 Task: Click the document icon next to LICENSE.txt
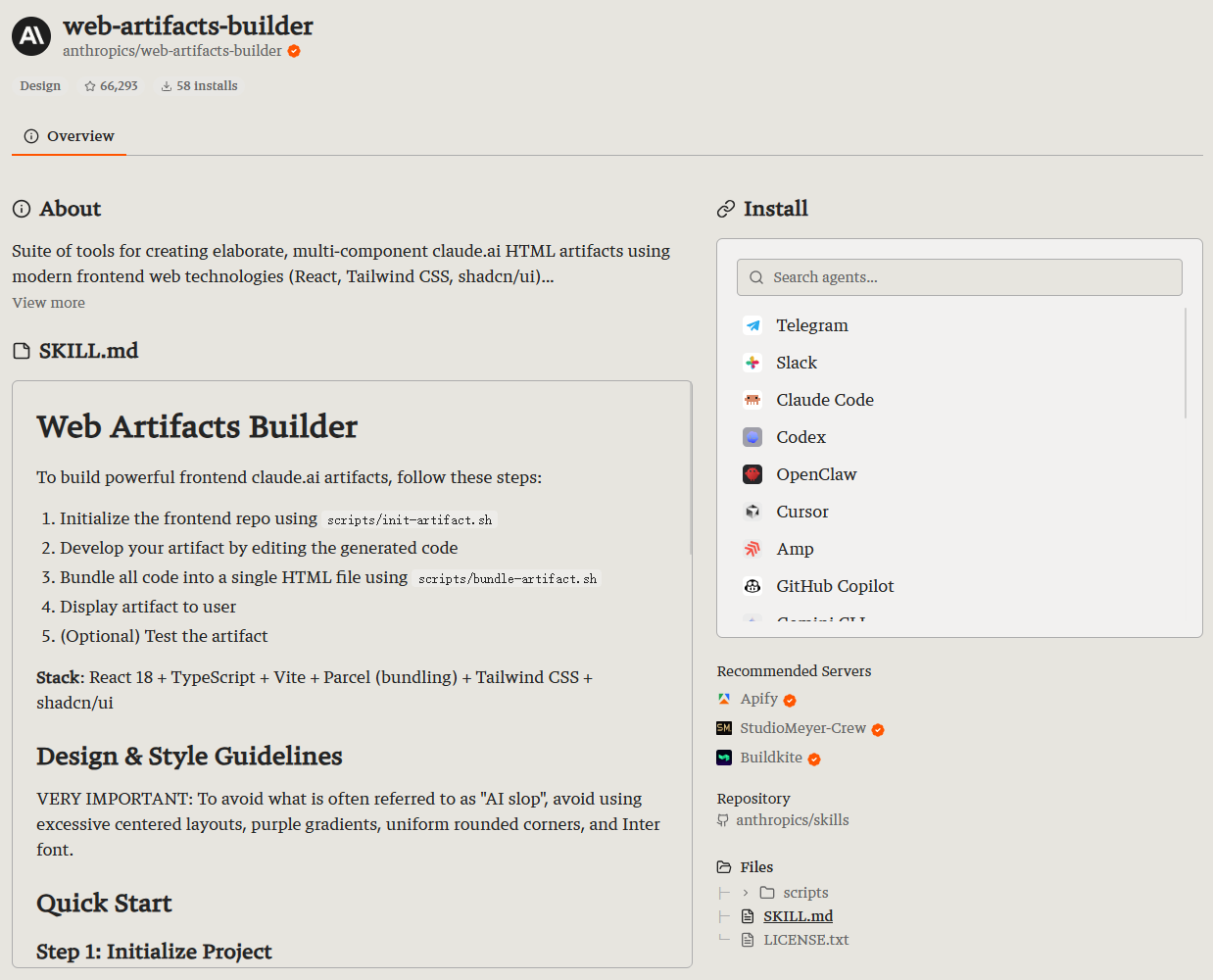coord(748,940)
